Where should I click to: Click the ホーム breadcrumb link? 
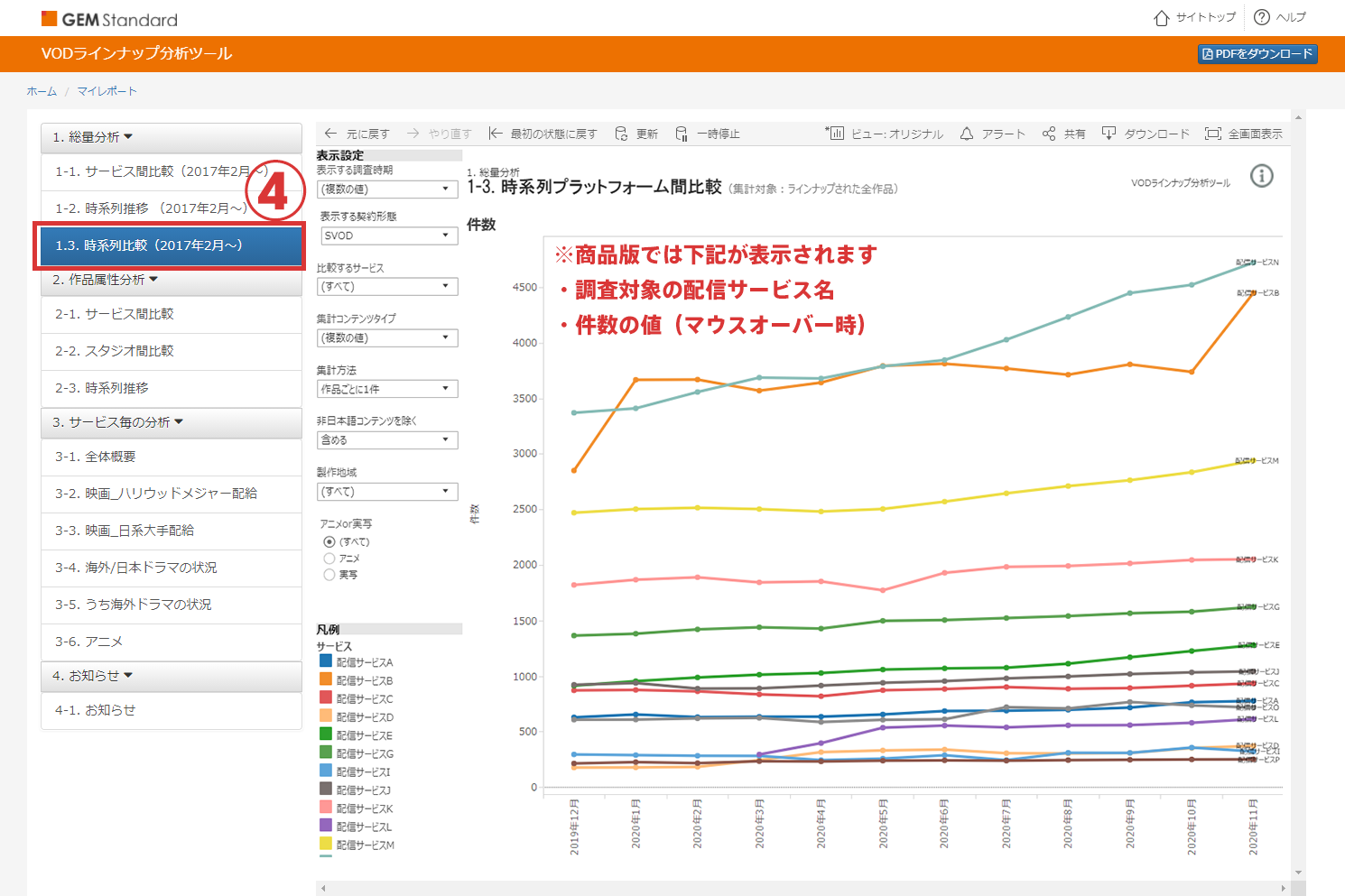tap(42, 91)
